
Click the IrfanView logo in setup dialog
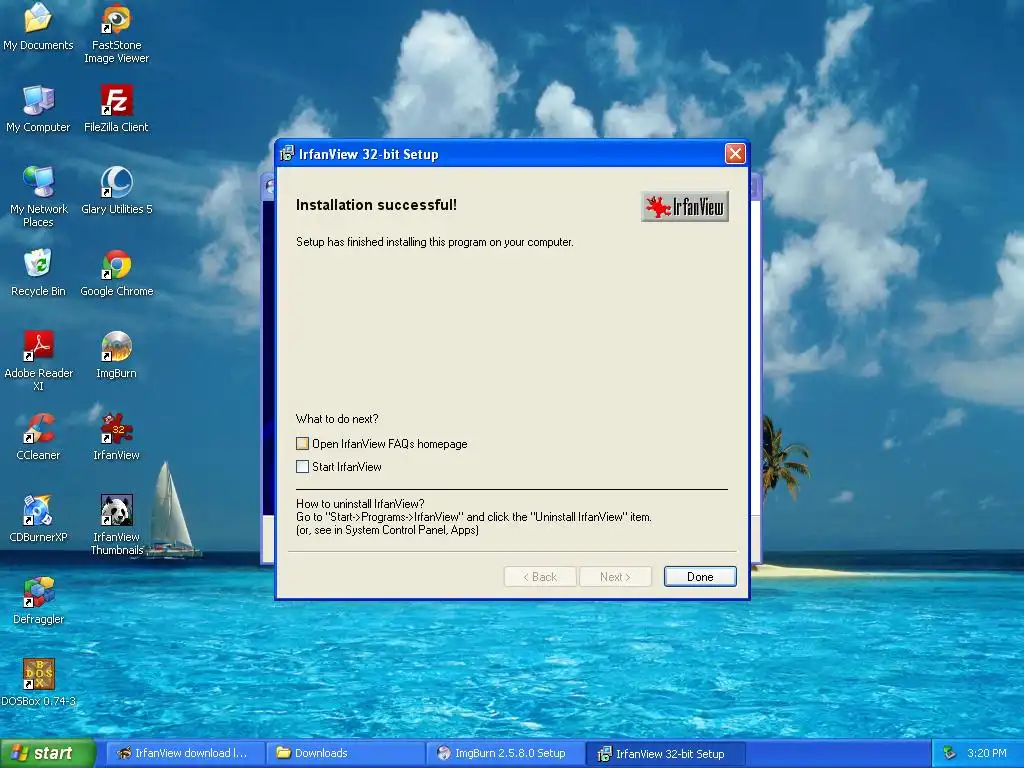pos(684,207)
